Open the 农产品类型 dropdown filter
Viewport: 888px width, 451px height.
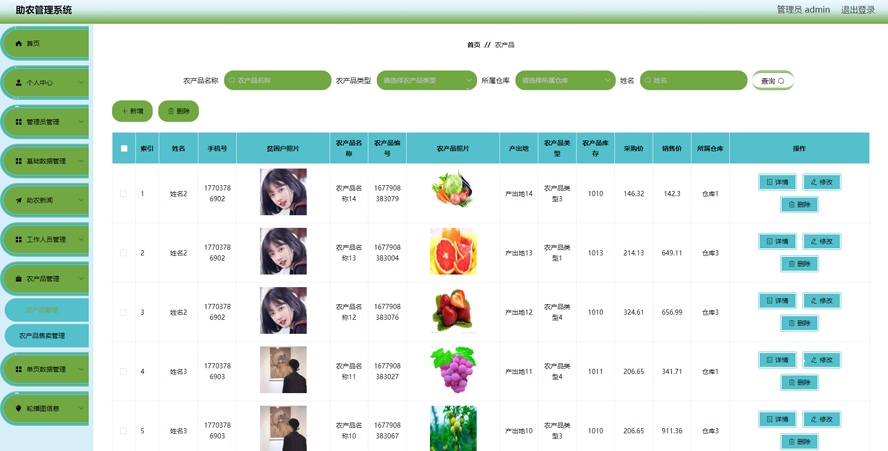click(426, 80)
